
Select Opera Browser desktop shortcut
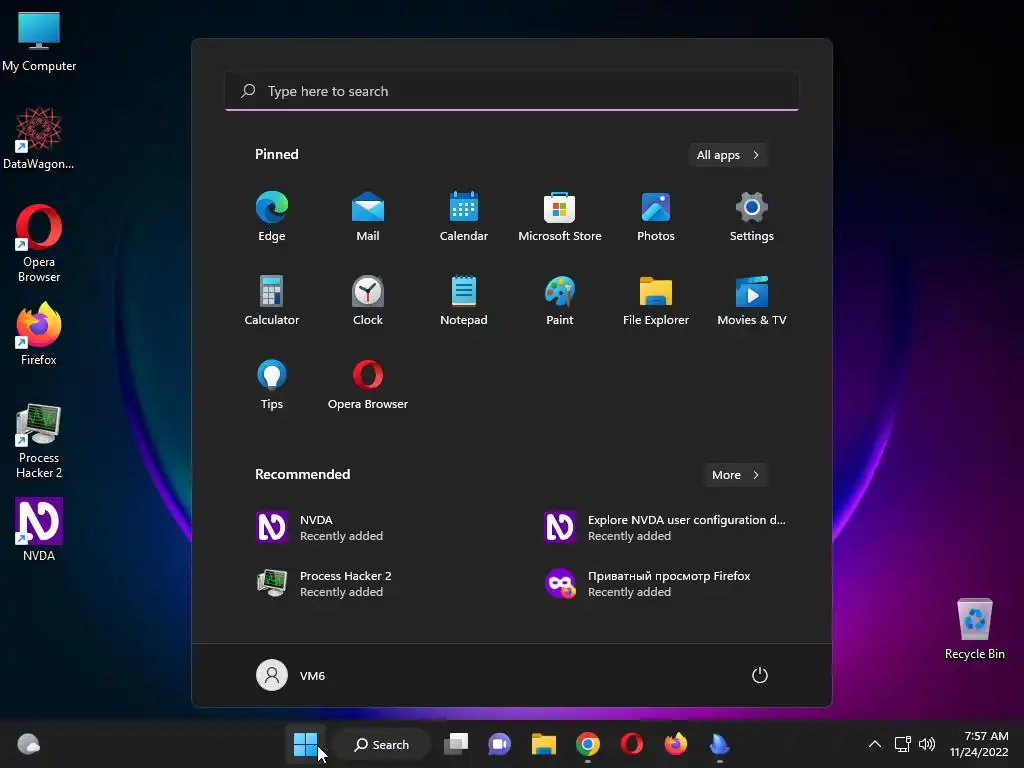[39, 244]
